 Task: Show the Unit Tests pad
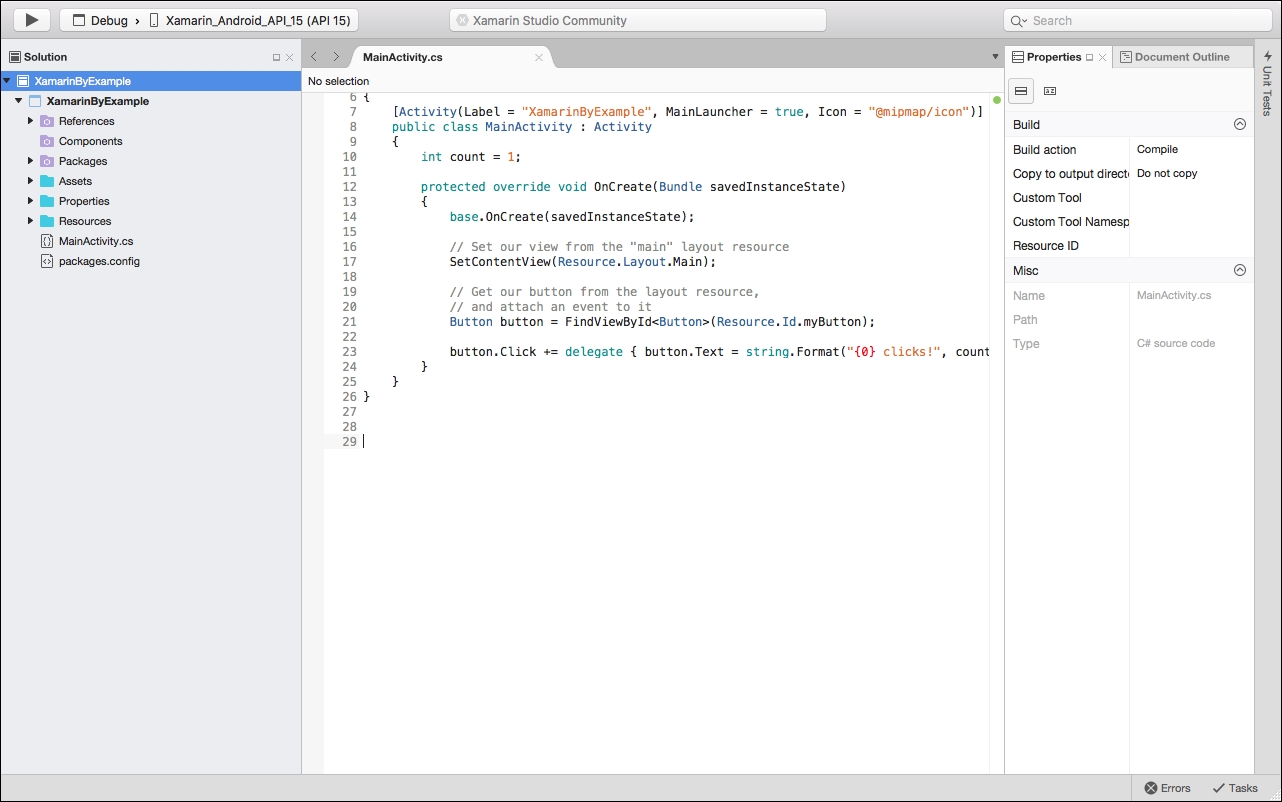(1266, 88)
